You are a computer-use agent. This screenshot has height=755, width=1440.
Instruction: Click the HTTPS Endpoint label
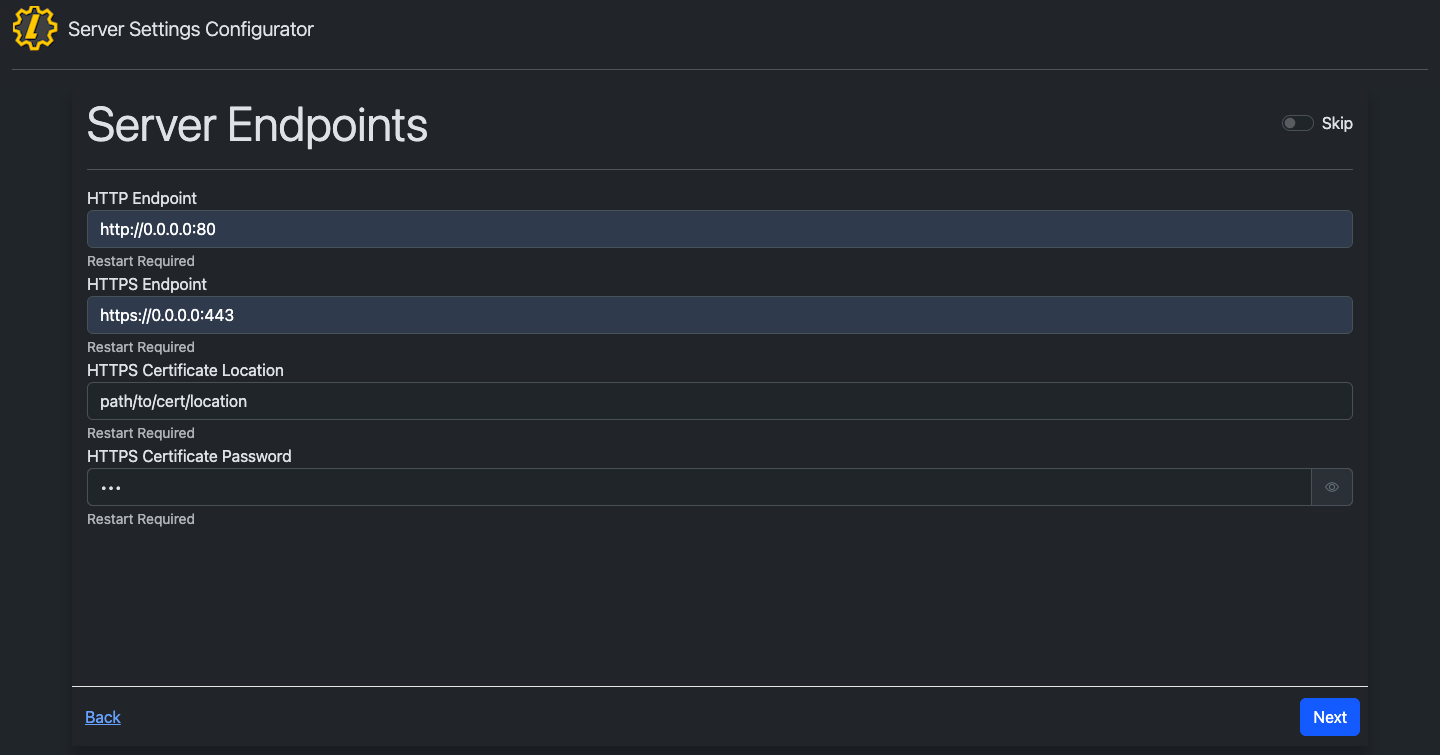pos(147,284)
